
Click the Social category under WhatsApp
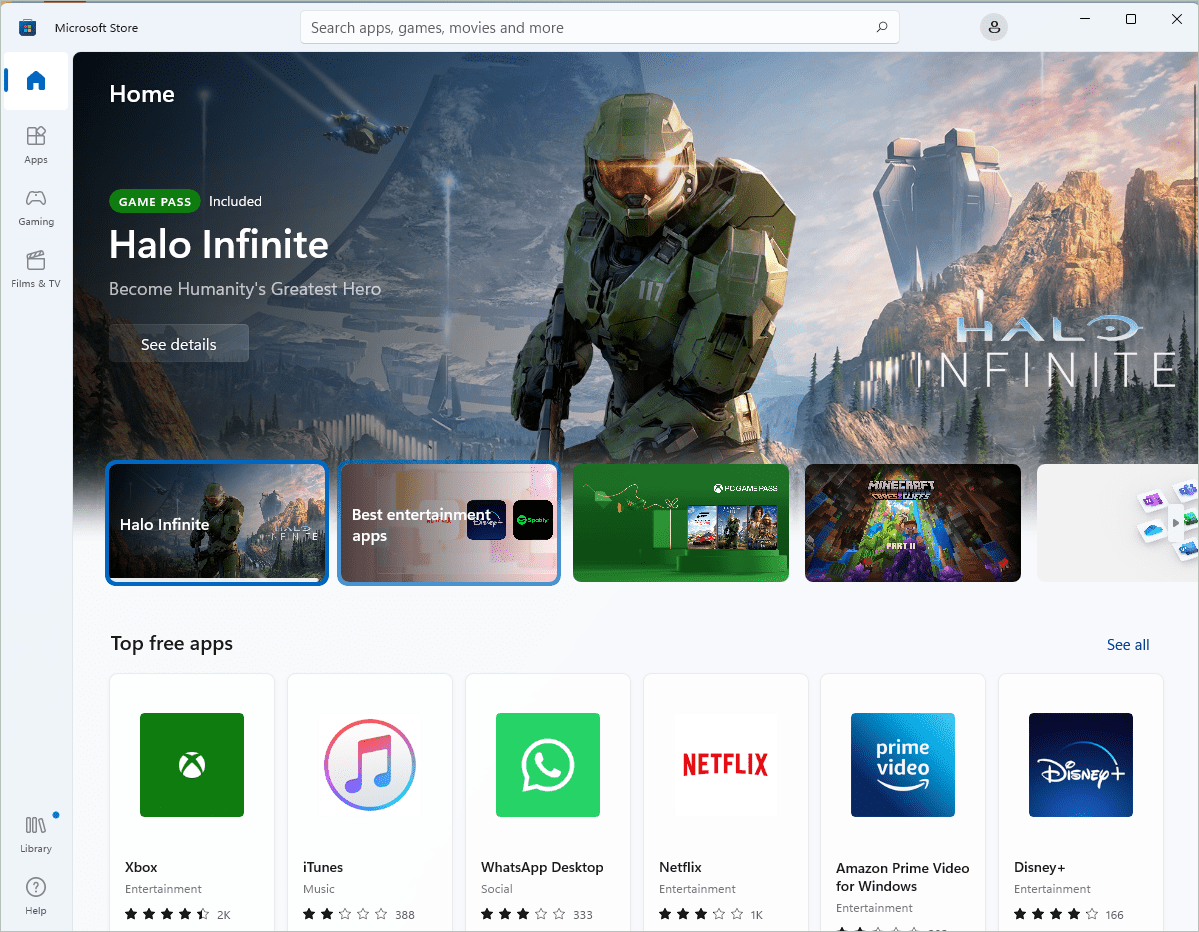497,888
